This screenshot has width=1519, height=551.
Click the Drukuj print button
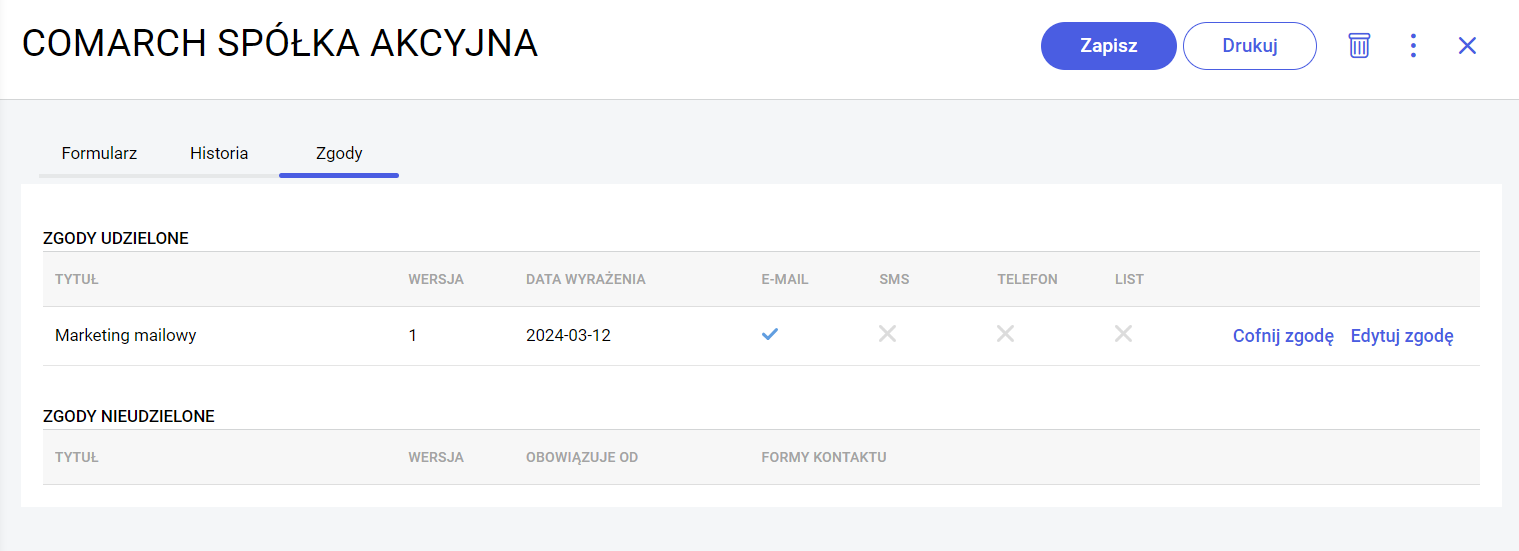click(1249, 46)
